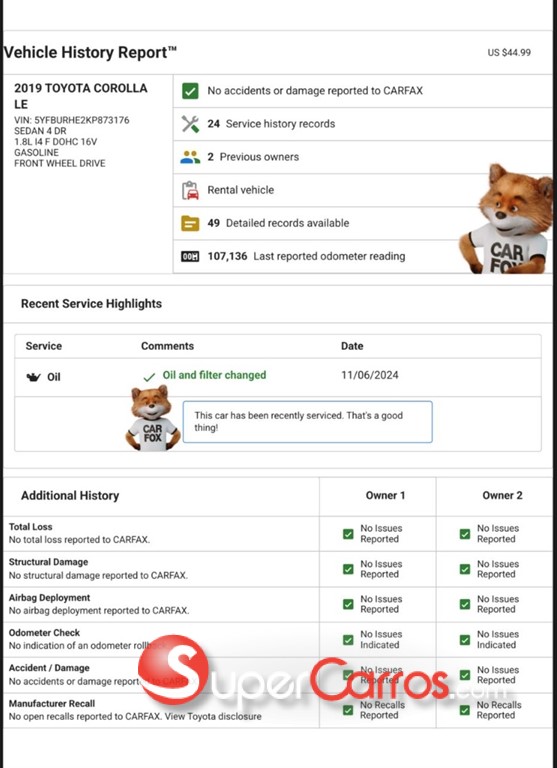Click the odometer reading icon
The width and height of the screenshot is (557, 768).
pyautogui.click(x=190, y=256)
